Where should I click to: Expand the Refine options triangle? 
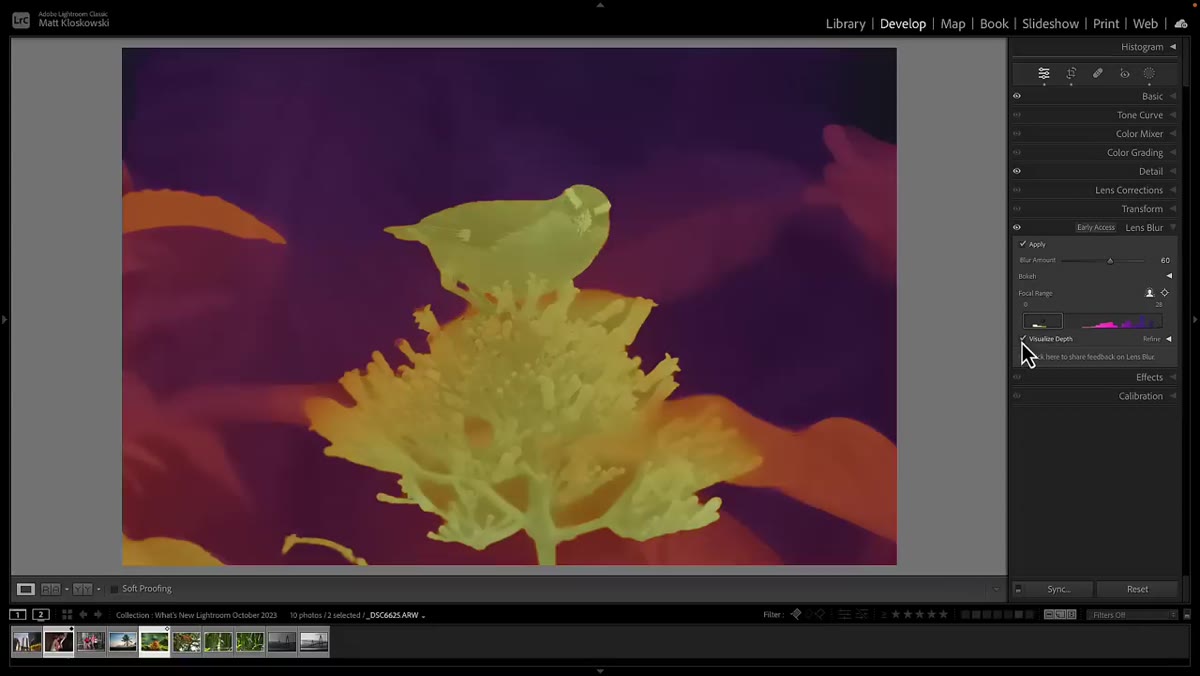click(1169, 339)
